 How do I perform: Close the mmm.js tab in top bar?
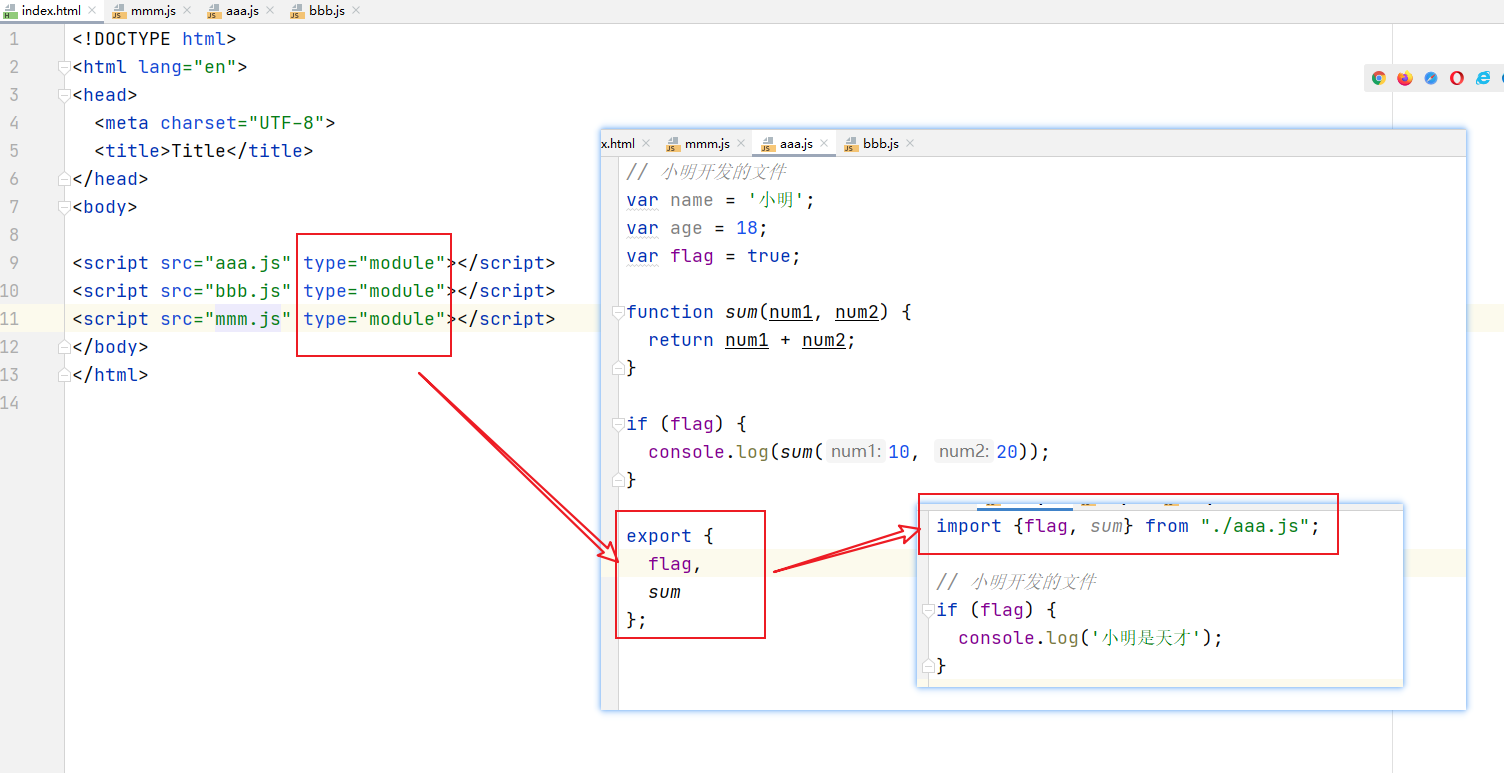pyautogui.click(x=187, y=11)
